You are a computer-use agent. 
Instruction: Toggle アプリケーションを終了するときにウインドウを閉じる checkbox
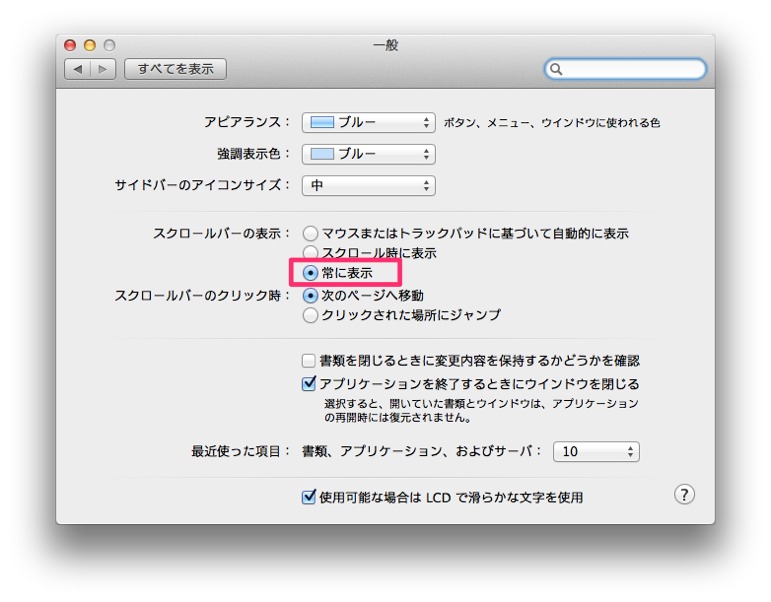(x=310, y=384)
